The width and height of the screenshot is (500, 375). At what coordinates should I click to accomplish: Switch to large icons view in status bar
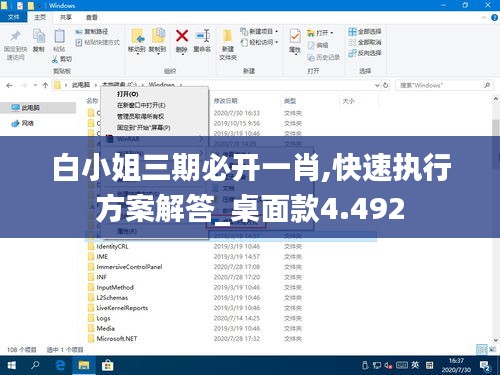[492, 349]
